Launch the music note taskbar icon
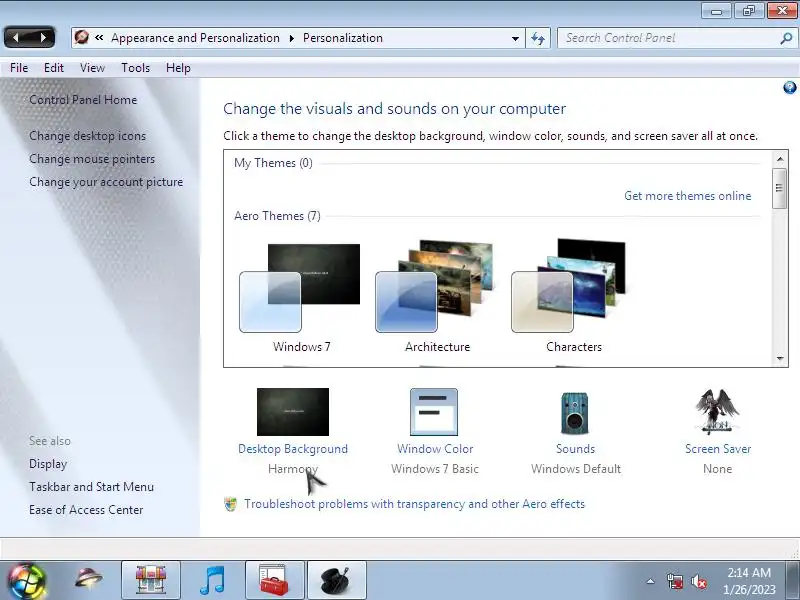 click(x=212, y=580)
